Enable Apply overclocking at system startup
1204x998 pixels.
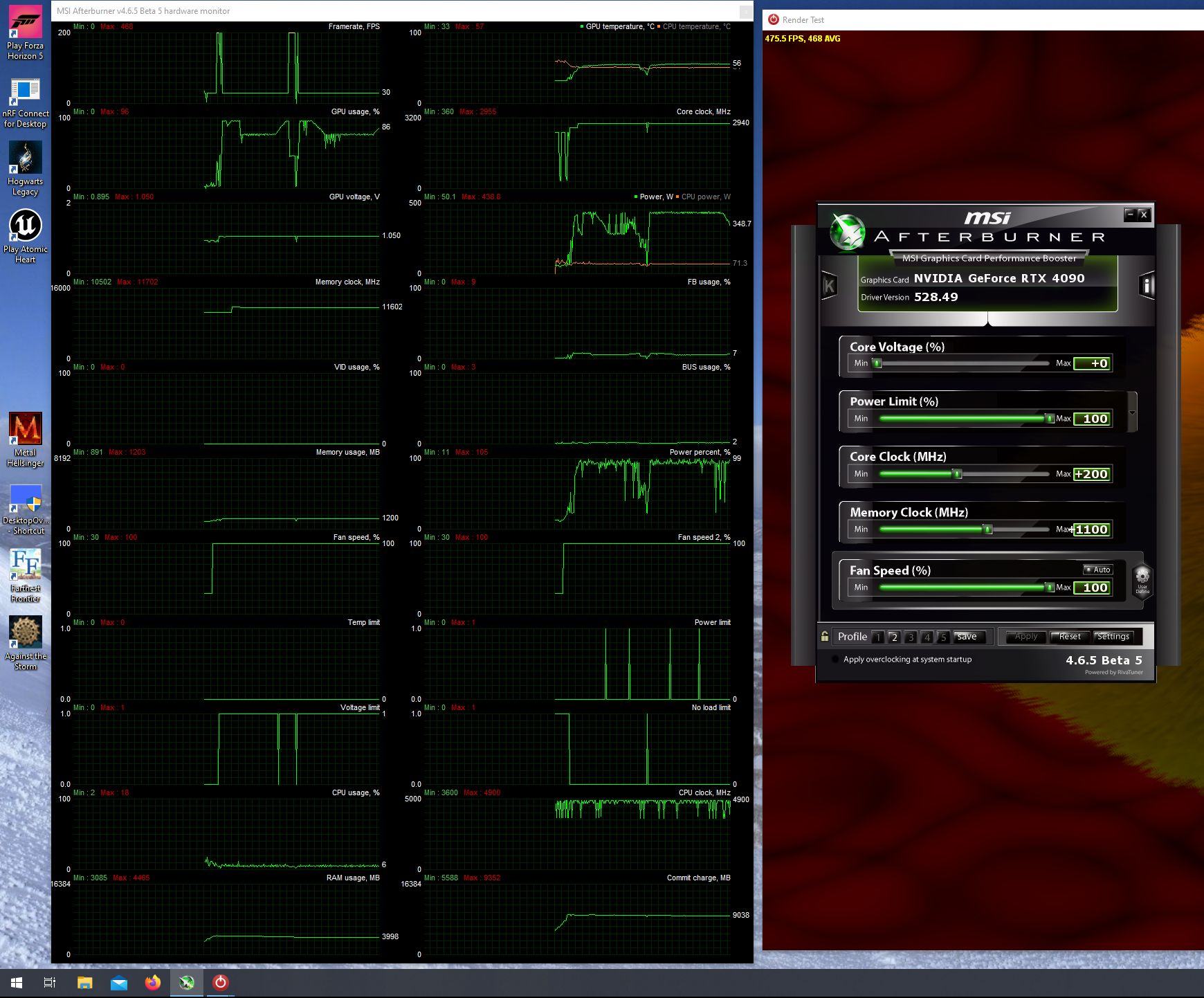[835, 660]
